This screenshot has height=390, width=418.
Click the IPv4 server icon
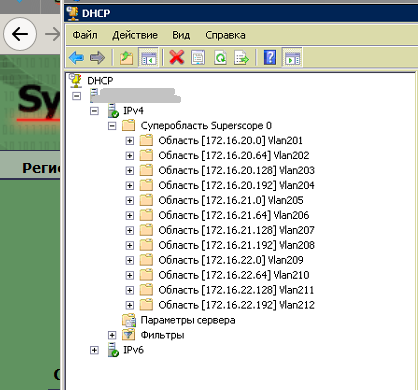[113, 110]
